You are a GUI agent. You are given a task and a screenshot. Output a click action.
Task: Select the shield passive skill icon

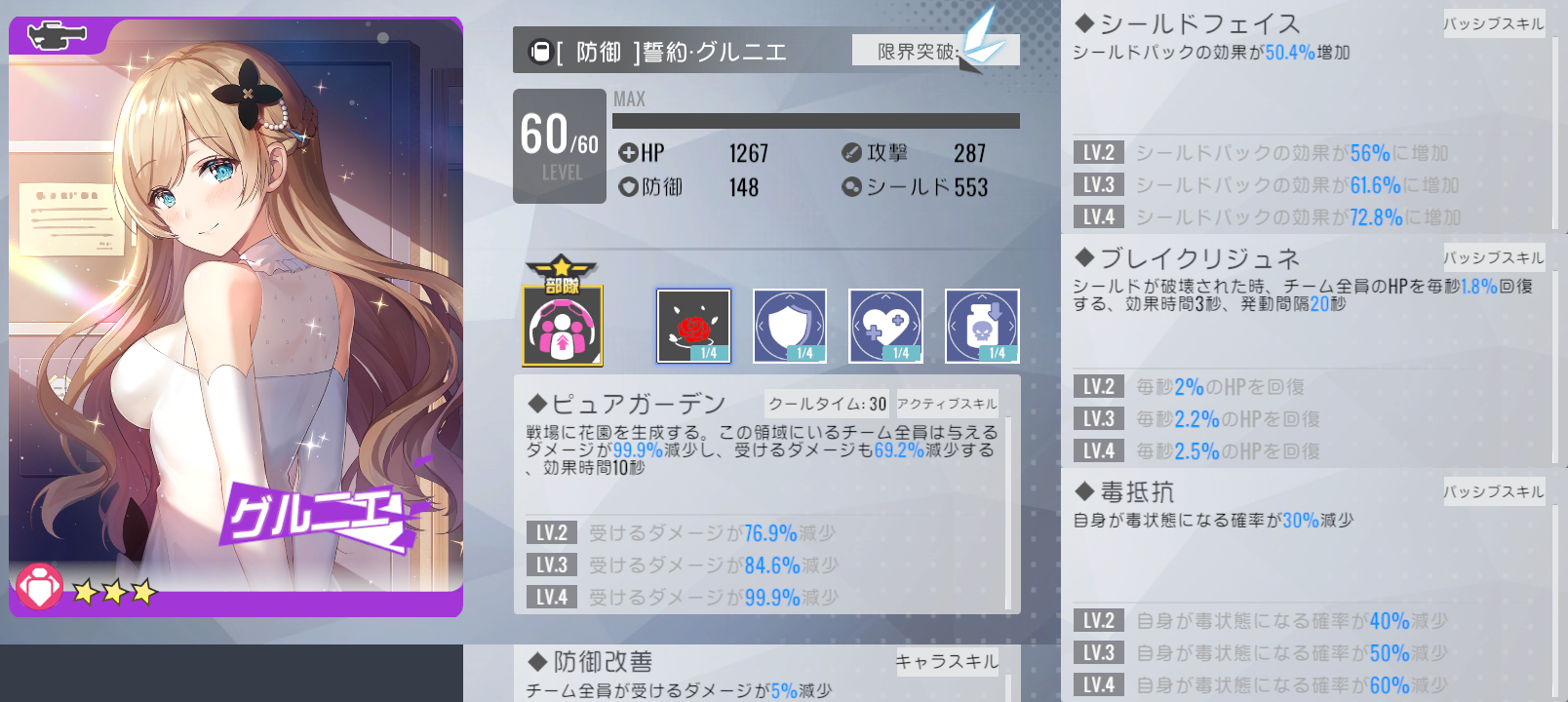point(790,326)
